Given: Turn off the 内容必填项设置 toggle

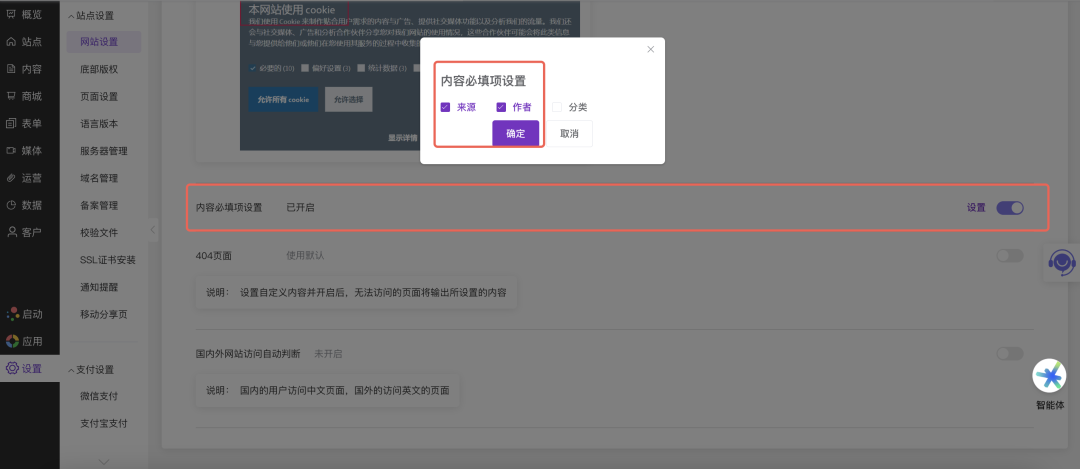Looking at the screenshot, I should (1010, 208).
